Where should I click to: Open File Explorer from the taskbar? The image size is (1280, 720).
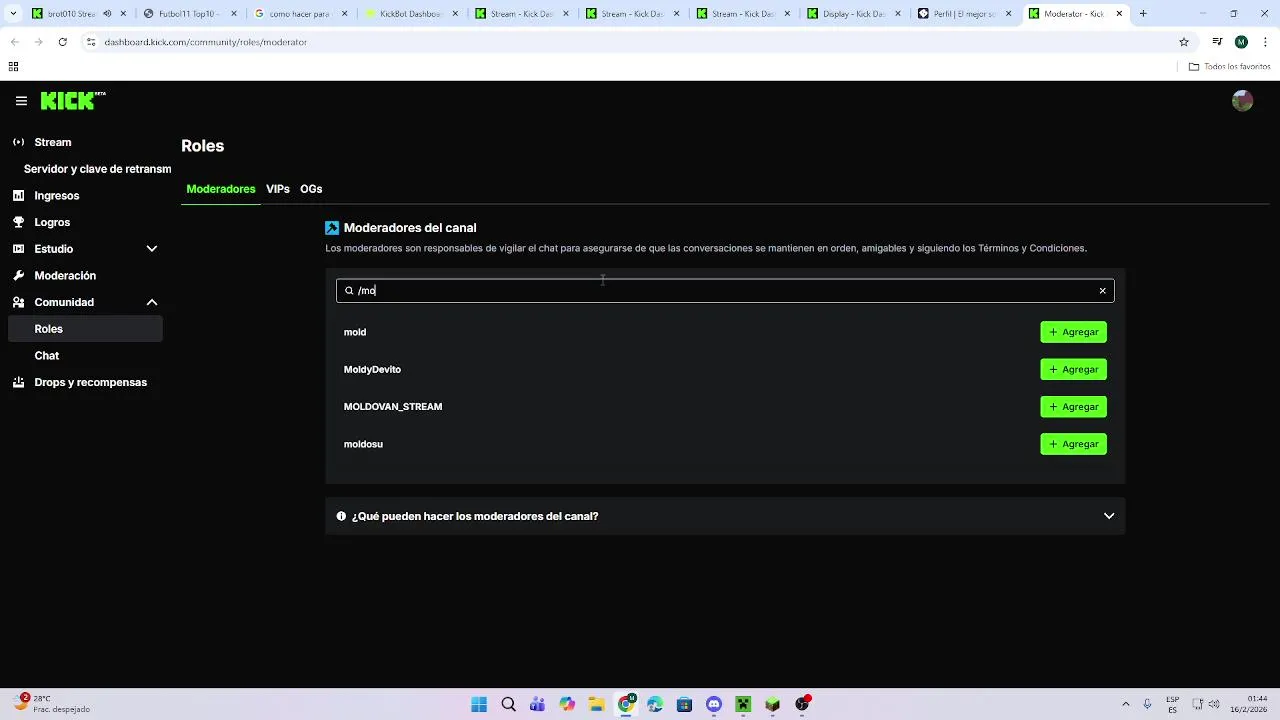click(596, 704)
